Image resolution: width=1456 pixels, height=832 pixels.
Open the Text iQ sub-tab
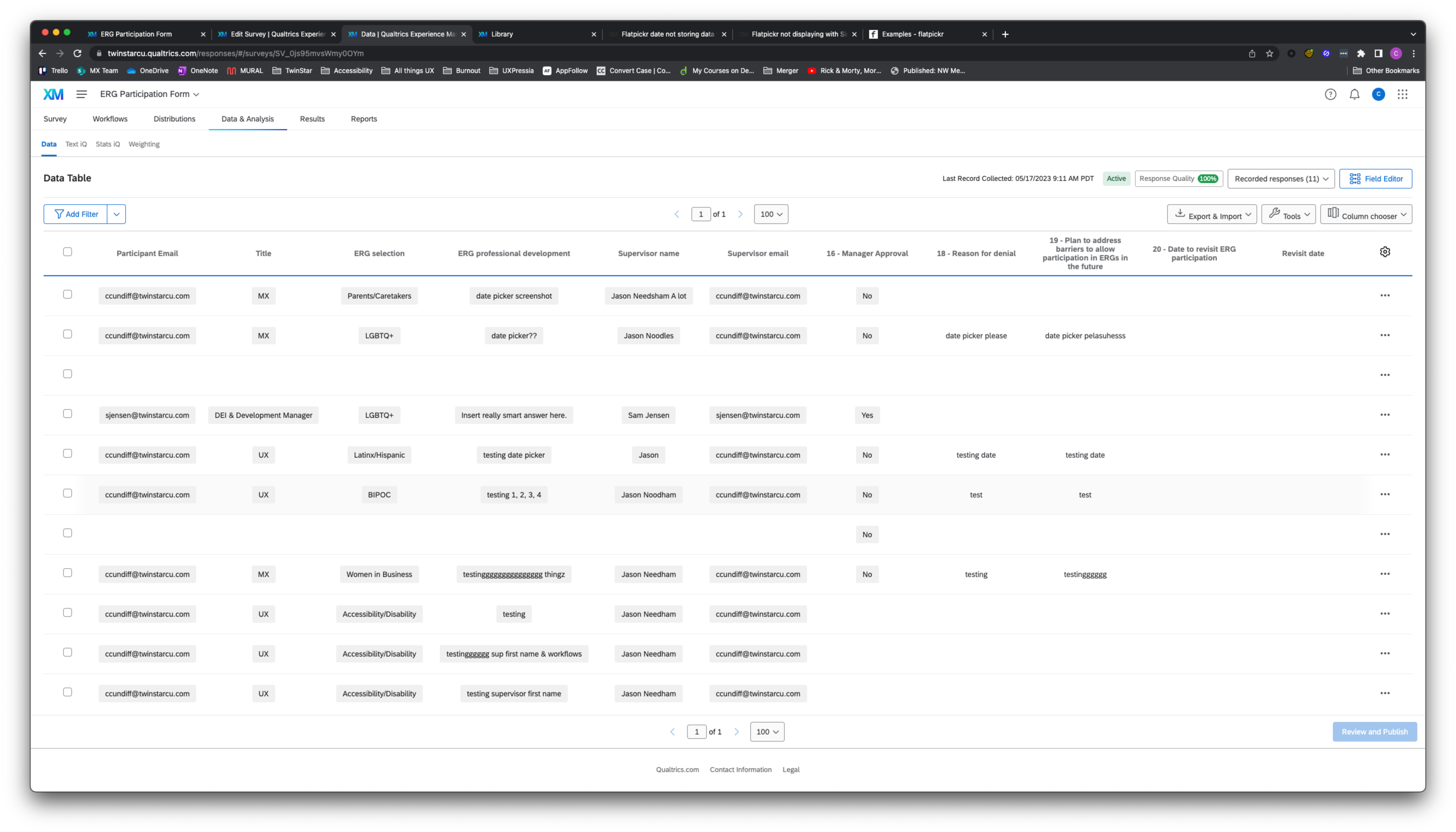tap(76, 144)
